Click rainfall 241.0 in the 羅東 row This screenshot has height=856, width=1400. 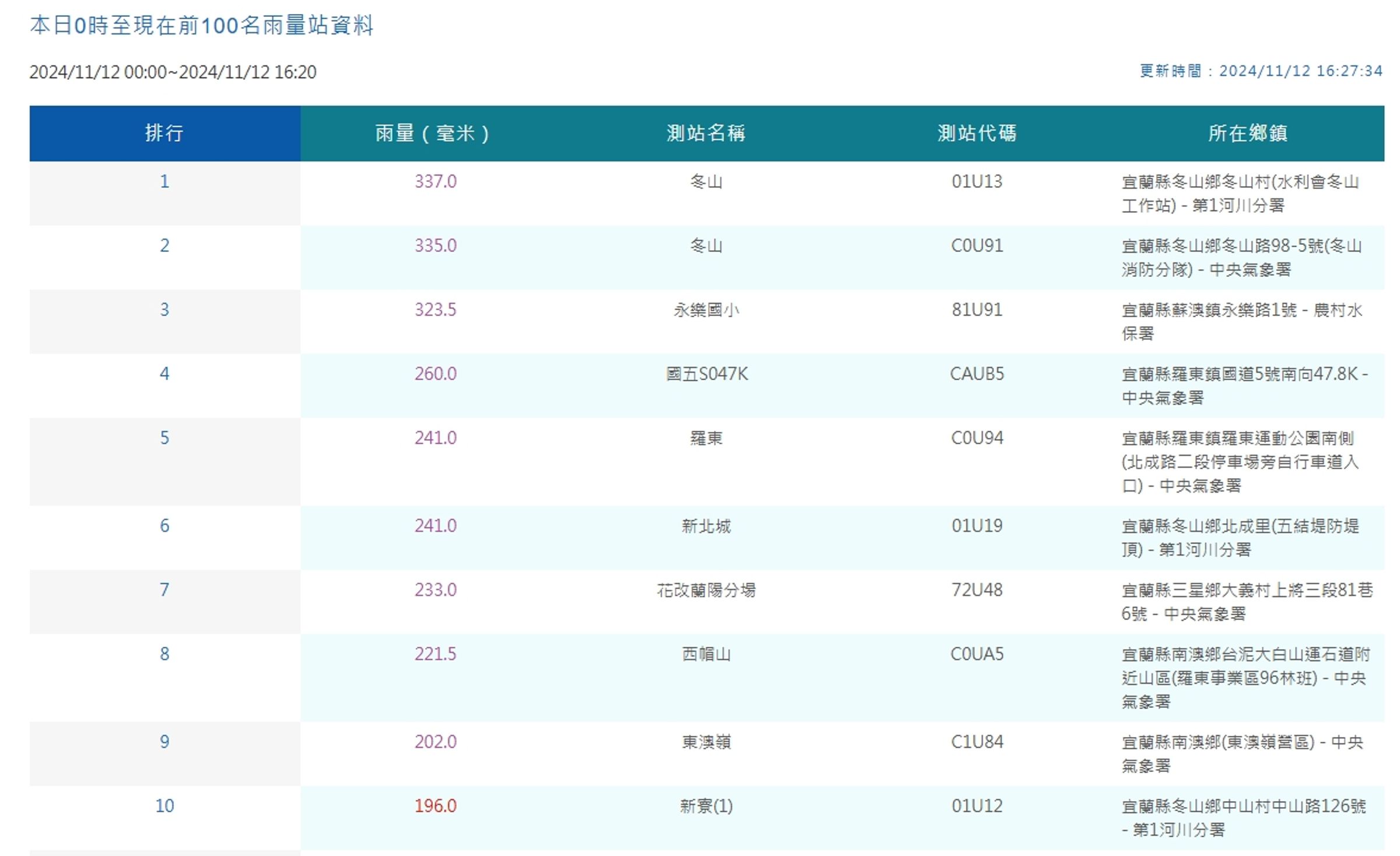(x=436, y=438)
